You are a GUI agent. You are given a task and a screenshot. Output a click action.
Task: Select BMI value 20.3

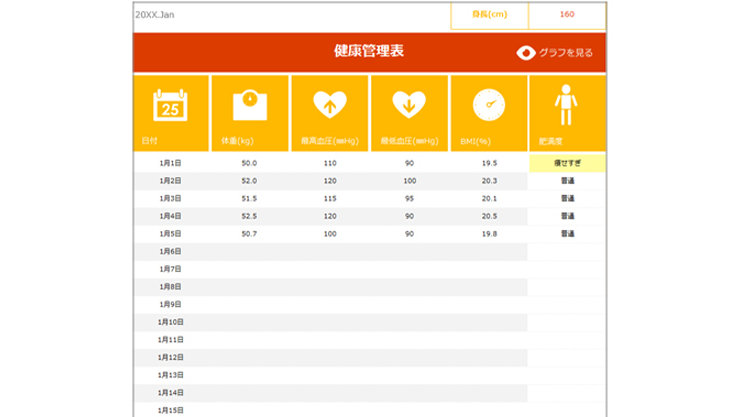click(489, 181)
